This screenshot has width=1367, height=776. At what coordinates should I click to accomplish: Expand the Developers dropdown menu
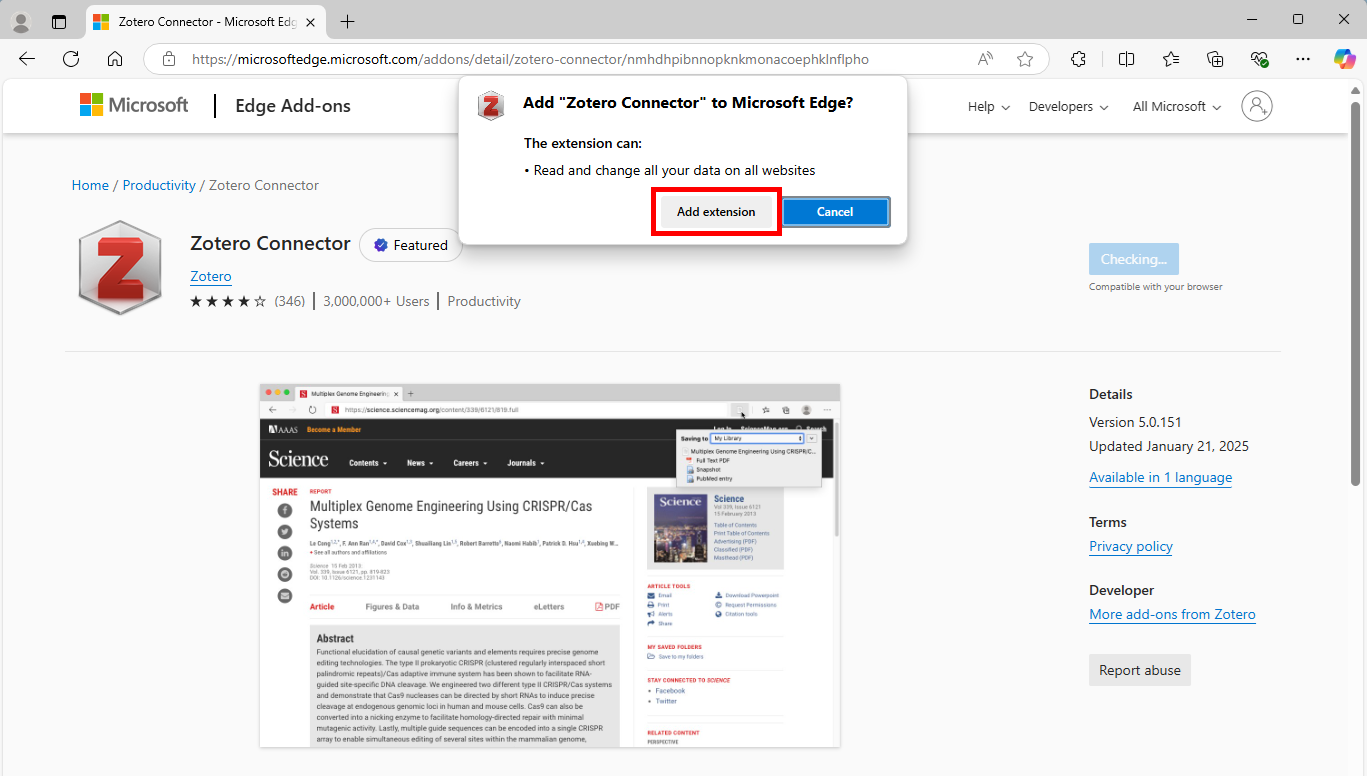point(1068,107)
